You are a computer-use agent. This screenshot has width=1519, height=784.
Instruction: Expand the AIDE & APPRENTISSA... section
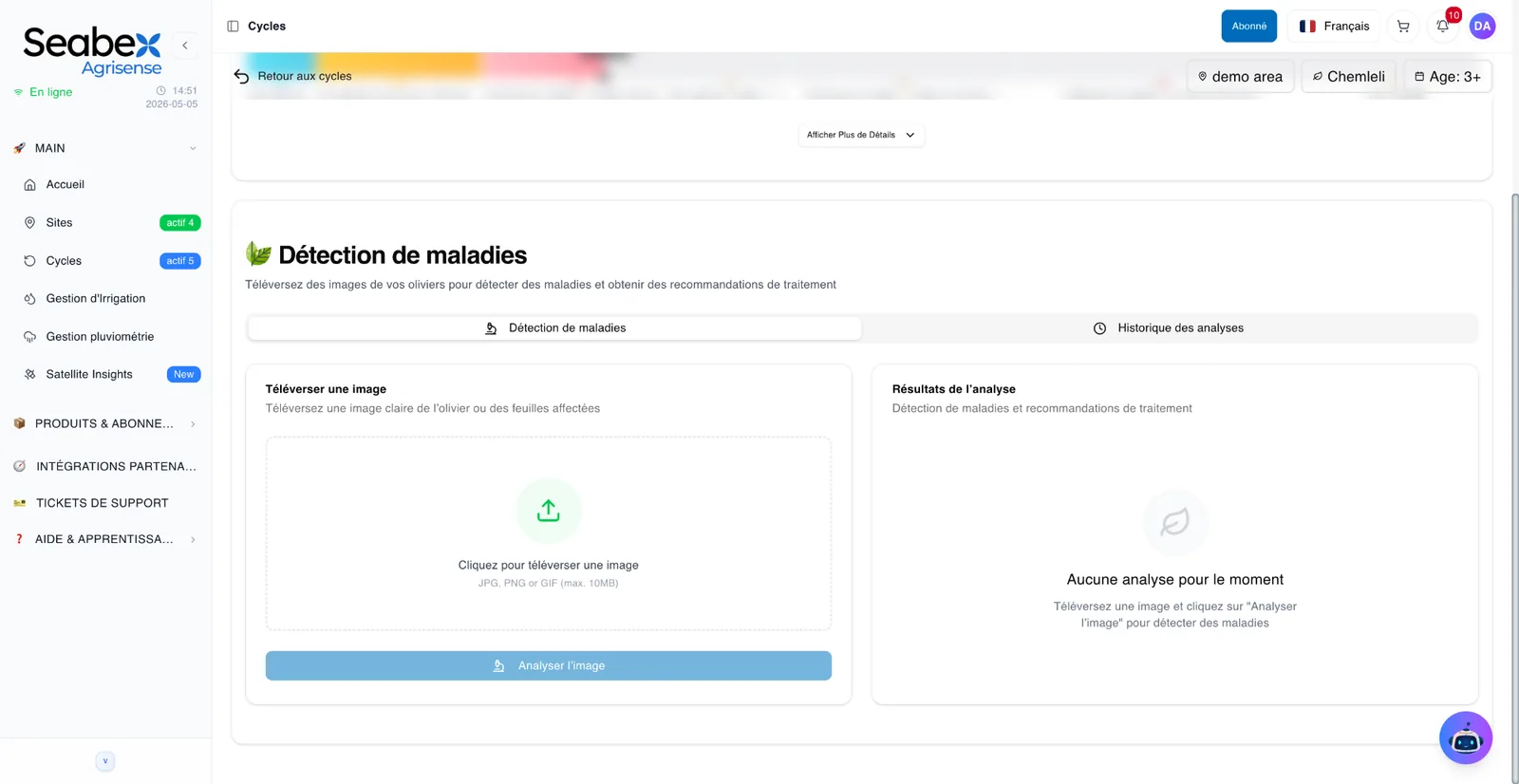tap(105, 539)
